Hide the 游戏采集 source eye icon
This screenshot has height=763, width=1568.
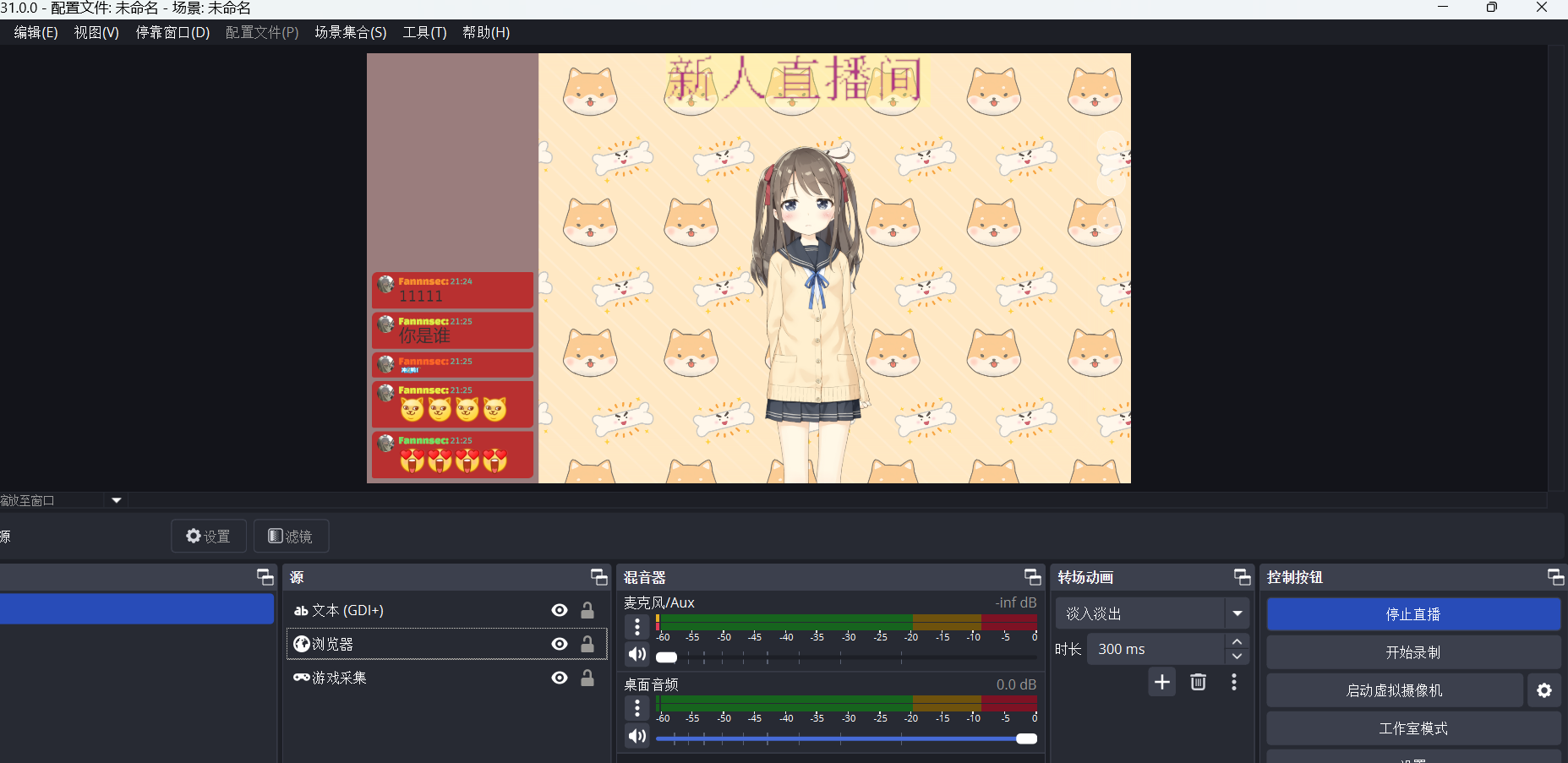560,678
